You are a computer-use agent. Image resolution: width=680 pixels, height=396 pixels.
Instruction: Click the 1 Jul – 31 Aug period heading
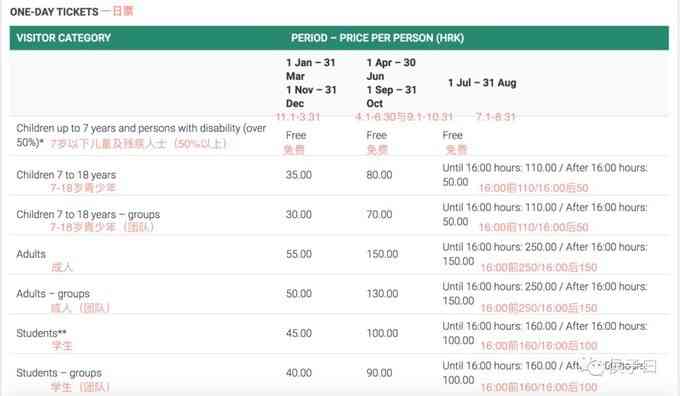coord(482,83)
